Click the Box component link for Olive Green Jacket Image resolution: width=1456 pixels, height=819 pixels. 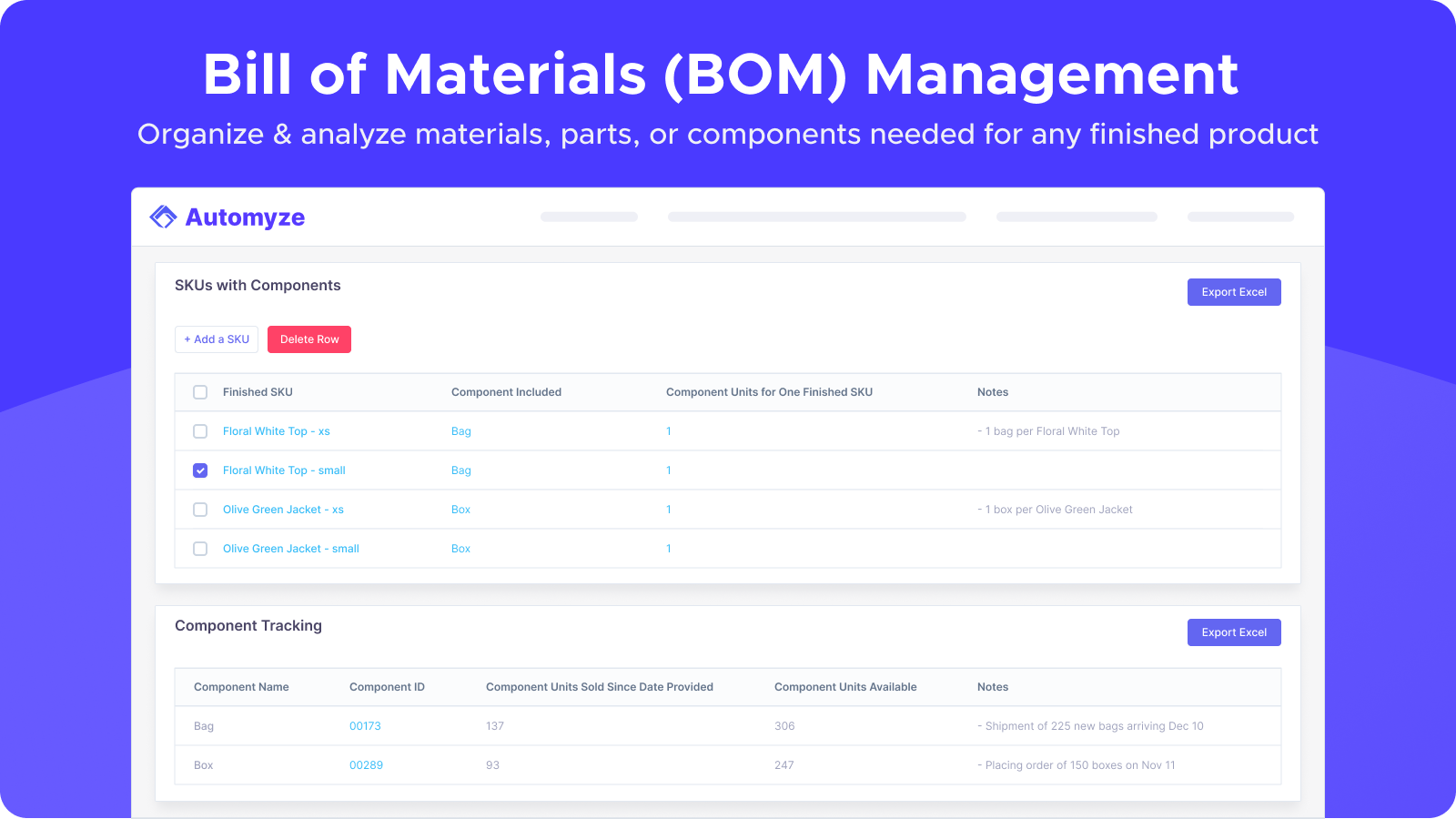point(460,509)
